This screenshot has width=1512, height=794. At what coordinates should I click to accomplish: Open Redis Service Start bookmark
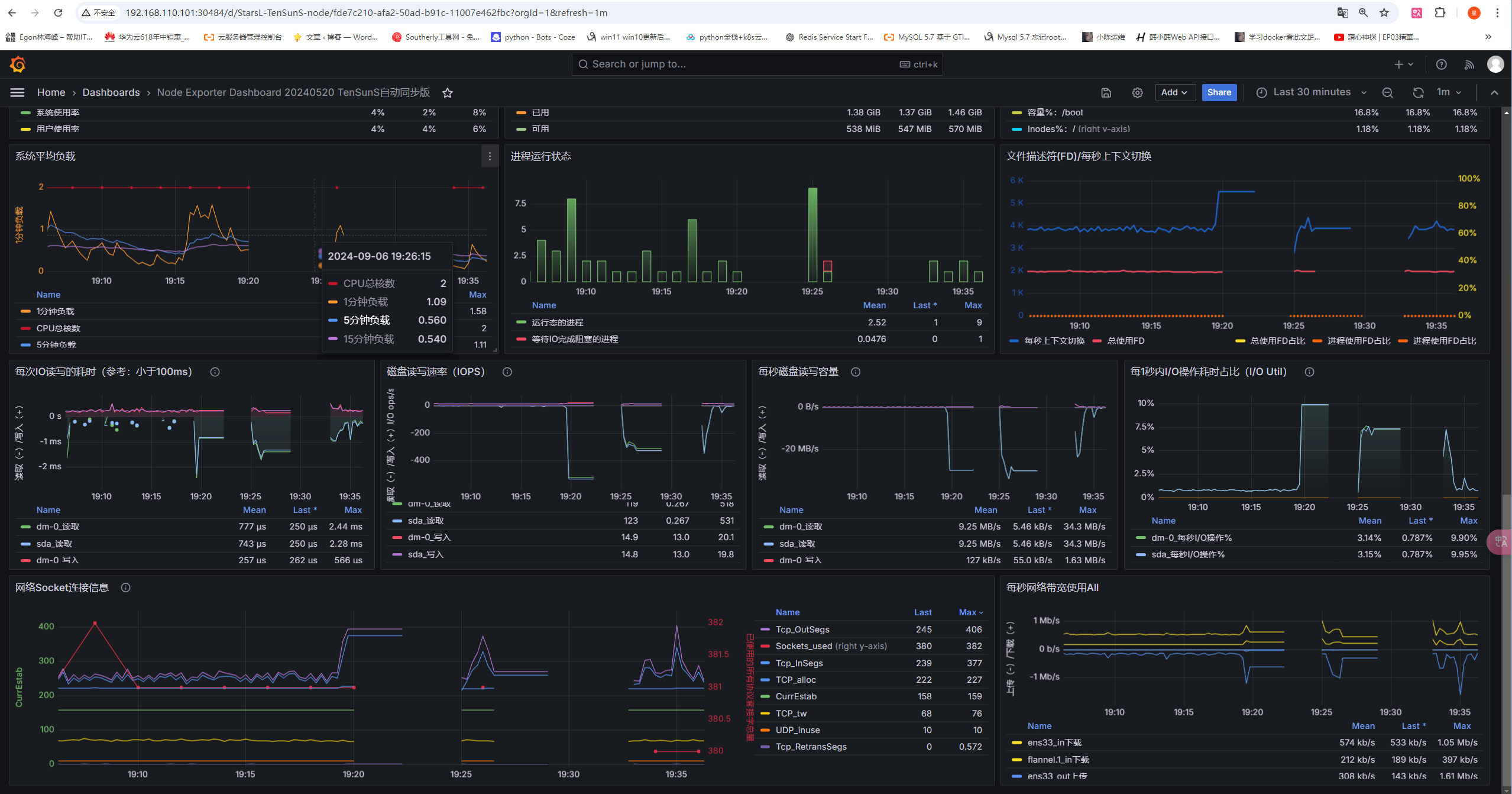pos(829,37)
